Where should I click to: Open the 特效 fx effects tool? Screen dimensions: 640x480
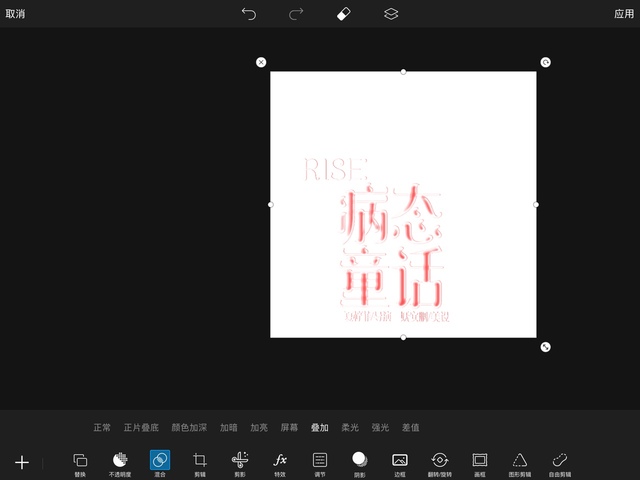coord(280,460)
